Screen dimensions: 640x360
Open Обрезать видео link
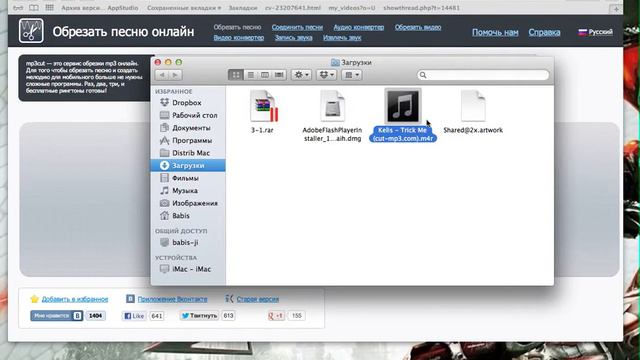[418, 27]
